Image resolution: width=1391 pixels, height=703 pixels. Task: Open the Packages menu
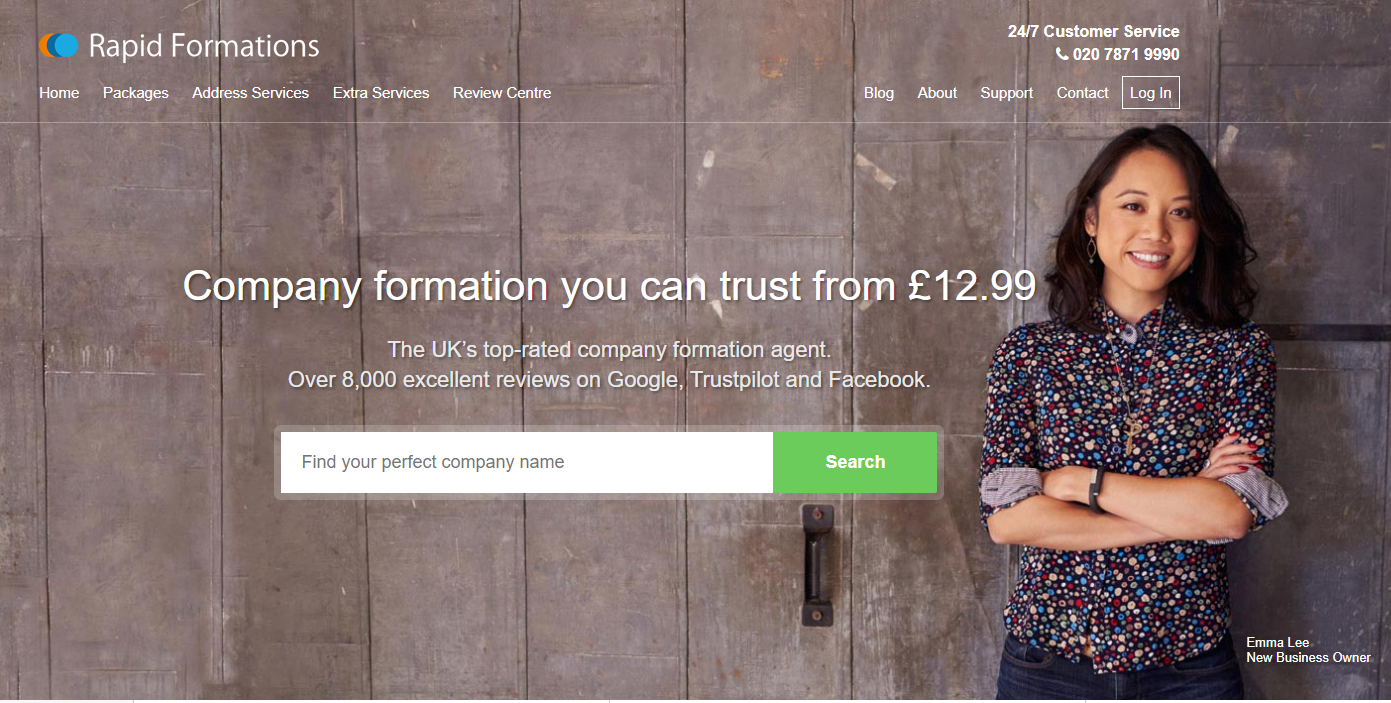click(136, 93)
